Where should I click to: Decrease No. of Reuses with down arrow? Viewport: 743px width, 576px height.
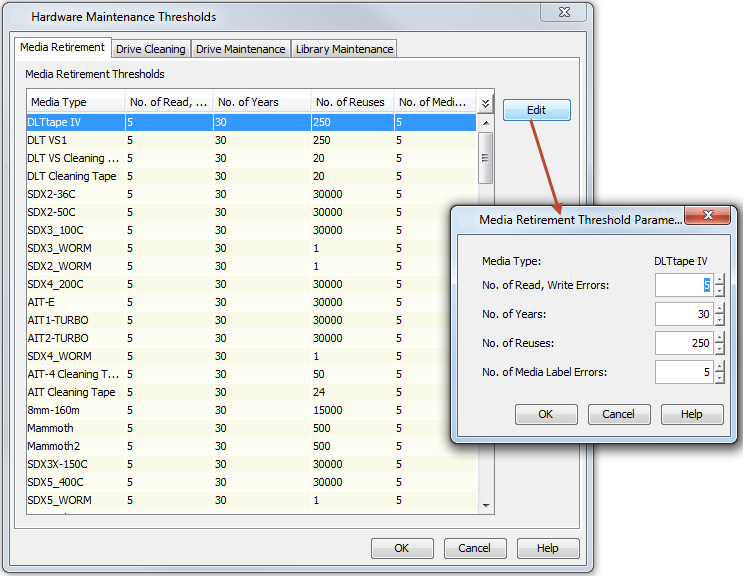point(719,349)
